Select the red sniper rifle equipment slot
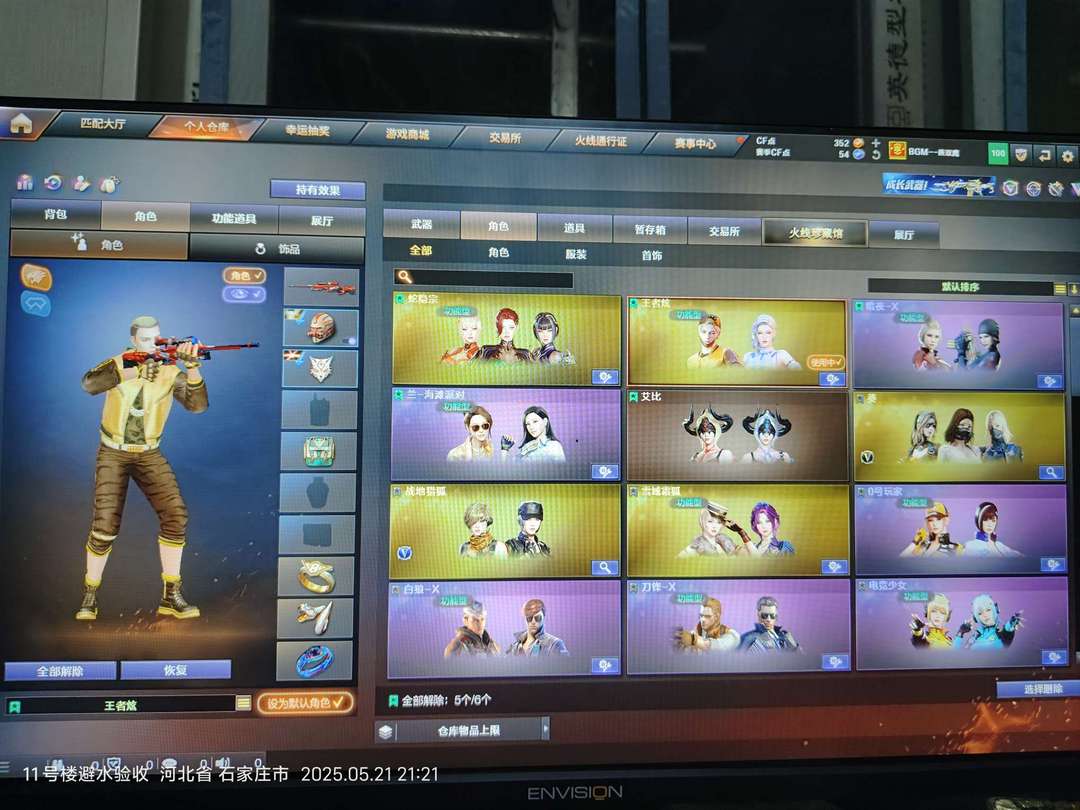Image resolution: width=1080 pixels, height=810 pixels. tap(322, 287)
